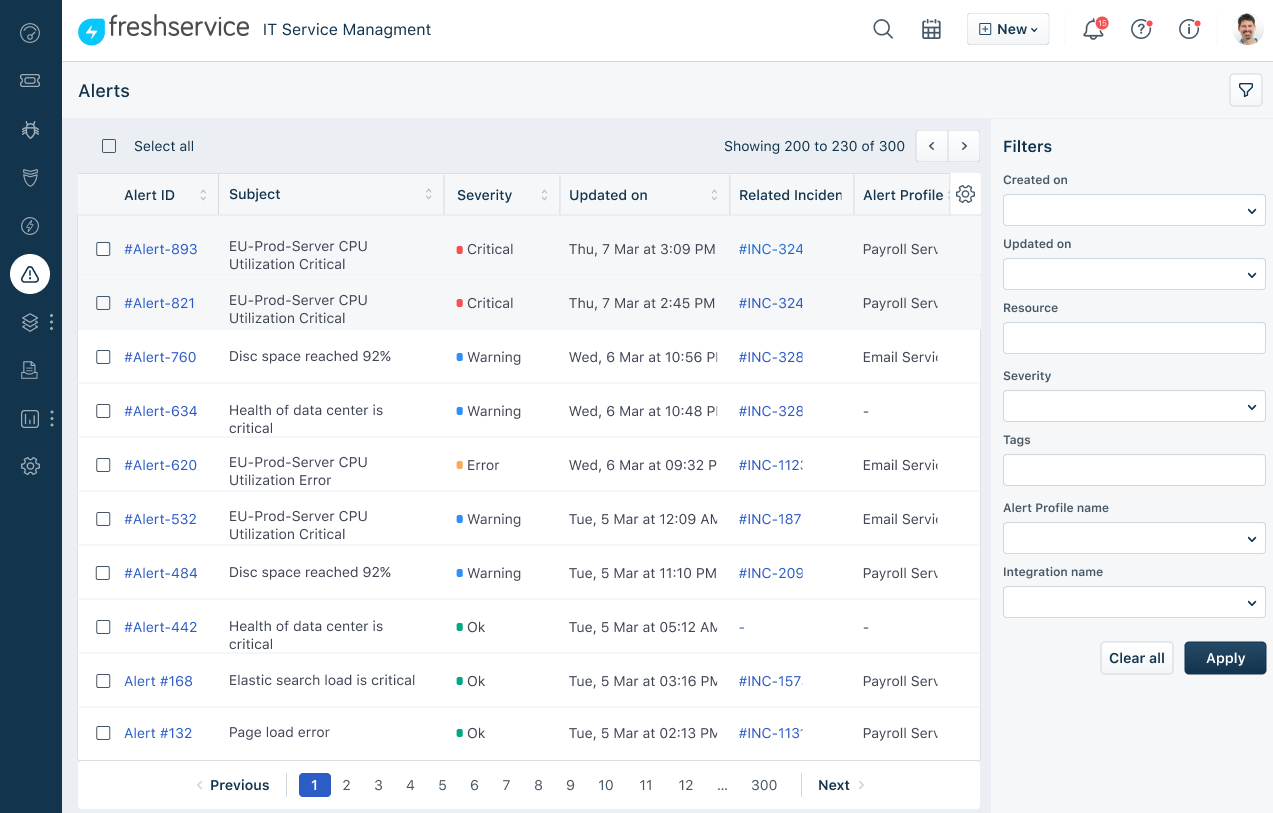The height and width of the screenshot is (813, 1273).
Task: Open the column customization gear on the table
Action: pyautogui.click(x=965, y=194)
